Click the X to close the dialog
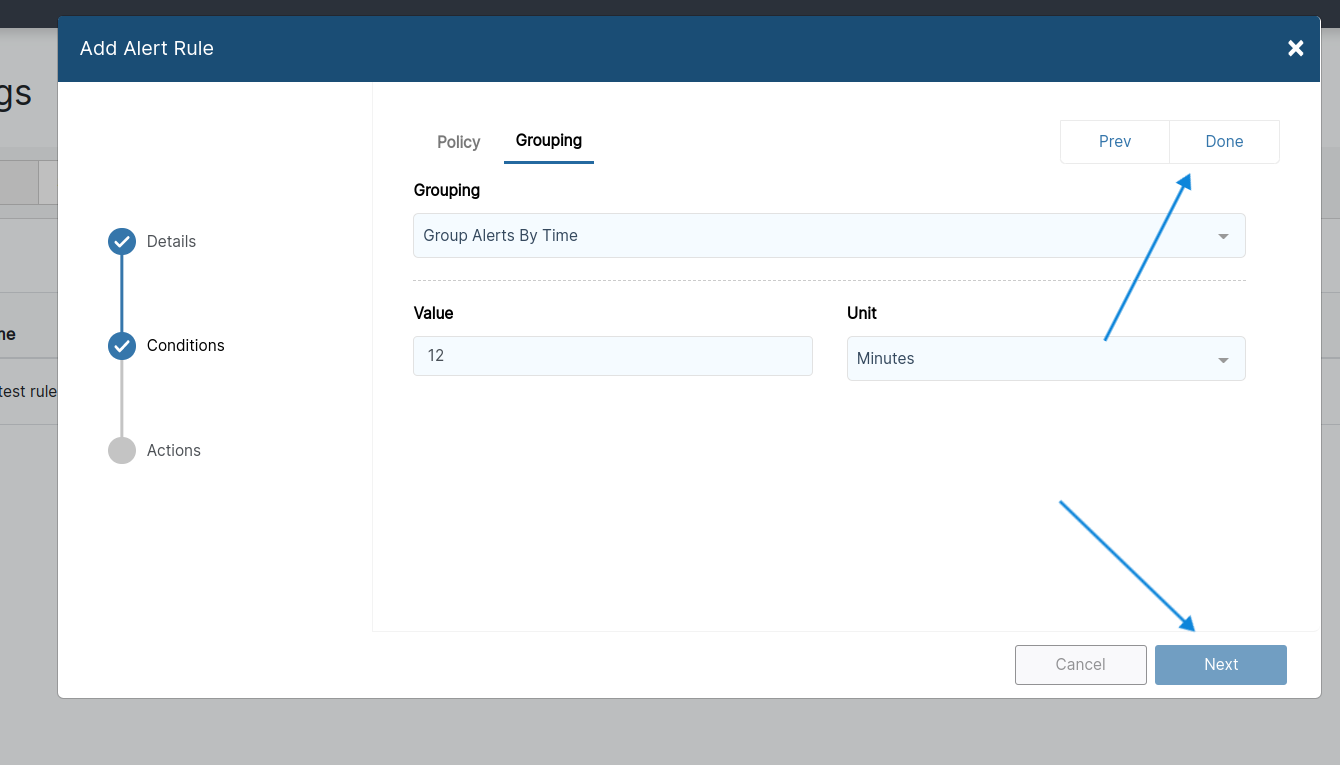The height and width of the screenshot is (765, 1340). (1295, 48)
